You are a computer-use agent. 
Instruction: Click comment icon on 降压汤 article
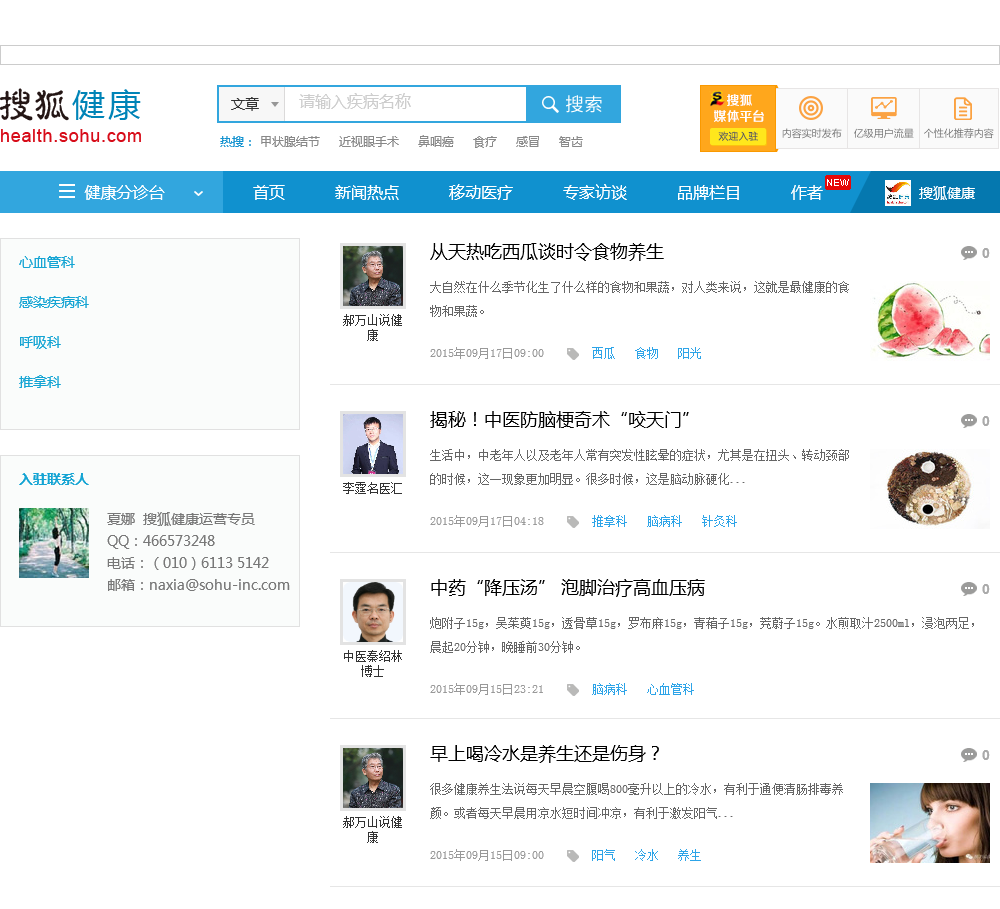click(x=969, y=588)
